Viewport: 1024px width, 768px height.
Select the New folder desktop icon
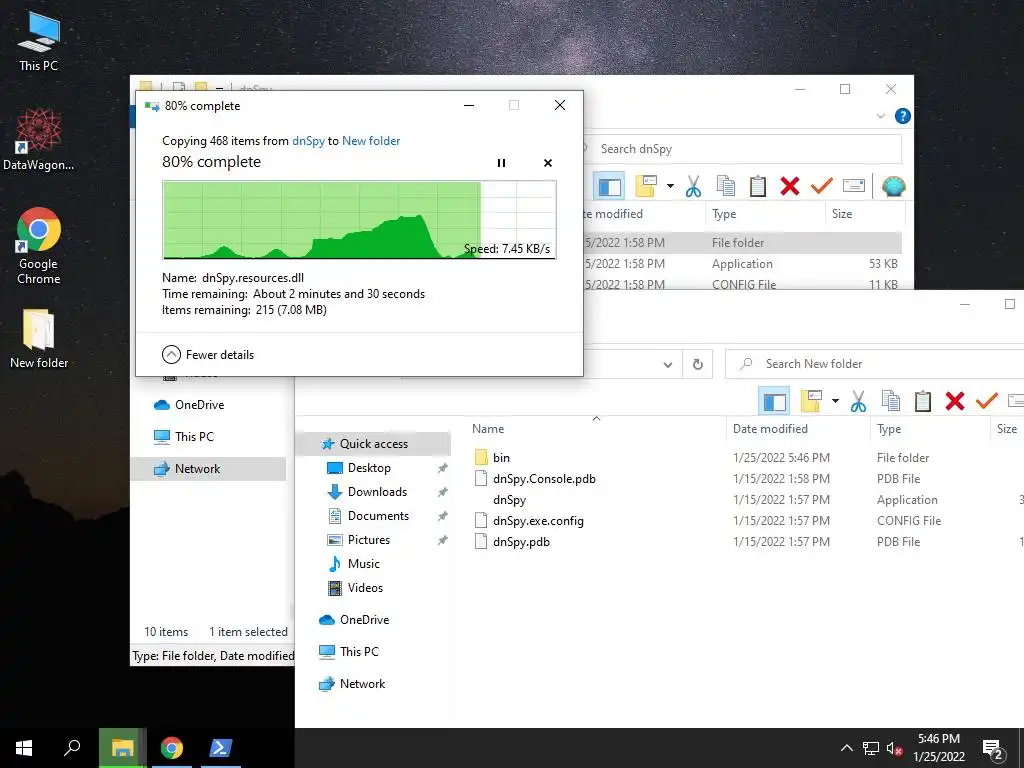coord(39,339)
